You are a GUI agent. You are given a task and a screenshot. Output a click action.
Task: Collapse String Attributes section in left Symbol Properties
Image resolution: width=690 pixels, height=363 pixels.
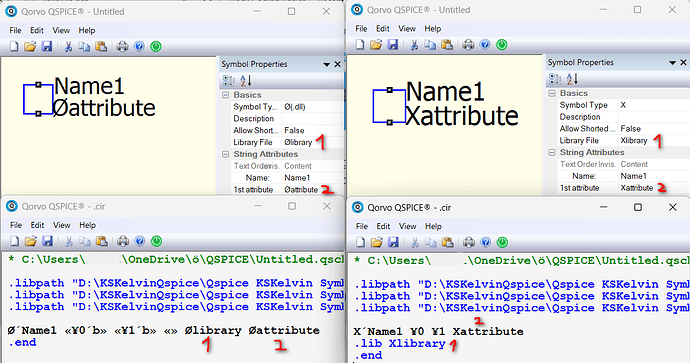click(226, 154)
